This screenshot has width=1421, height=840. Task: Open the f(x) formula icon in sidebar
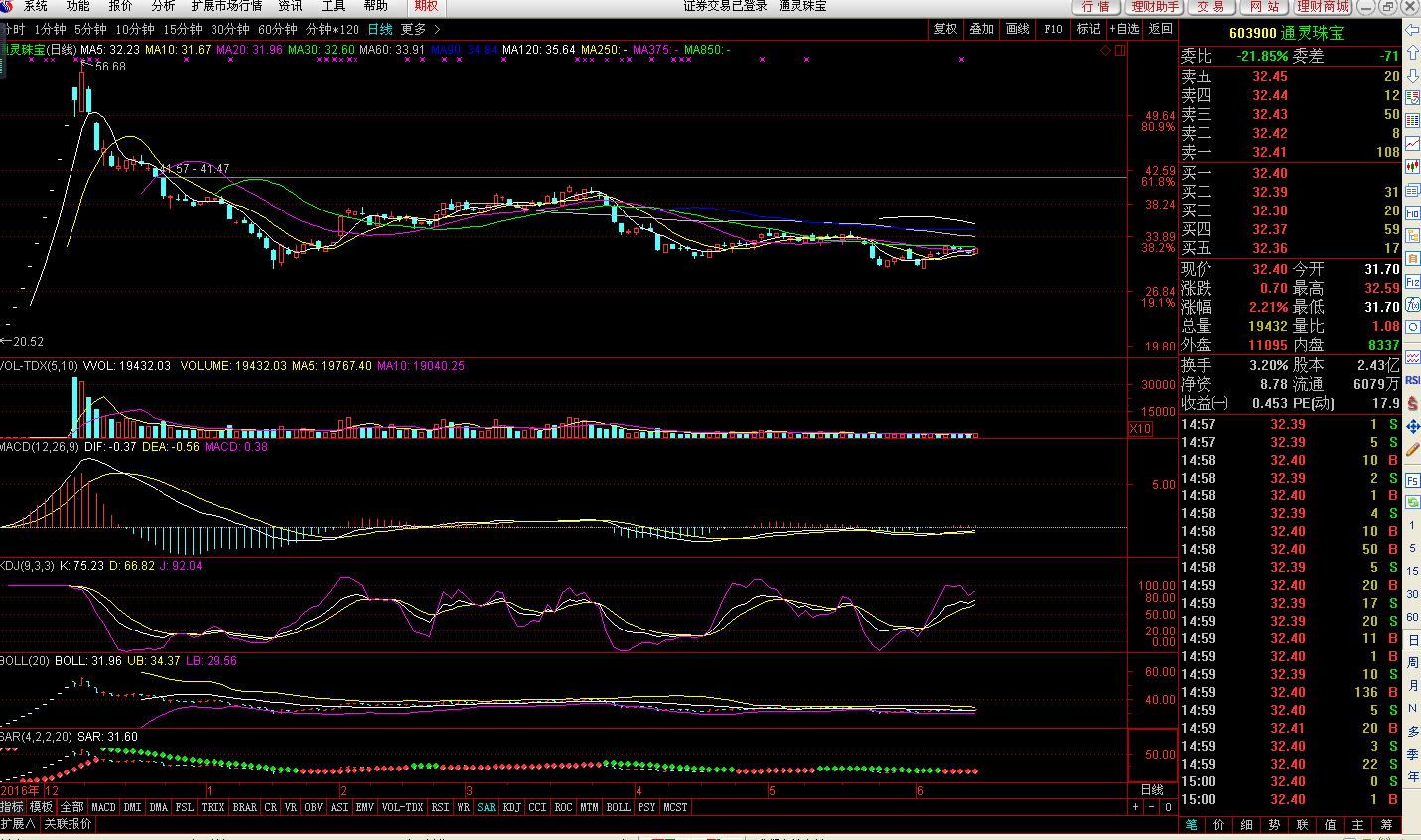coord(1412,305)
